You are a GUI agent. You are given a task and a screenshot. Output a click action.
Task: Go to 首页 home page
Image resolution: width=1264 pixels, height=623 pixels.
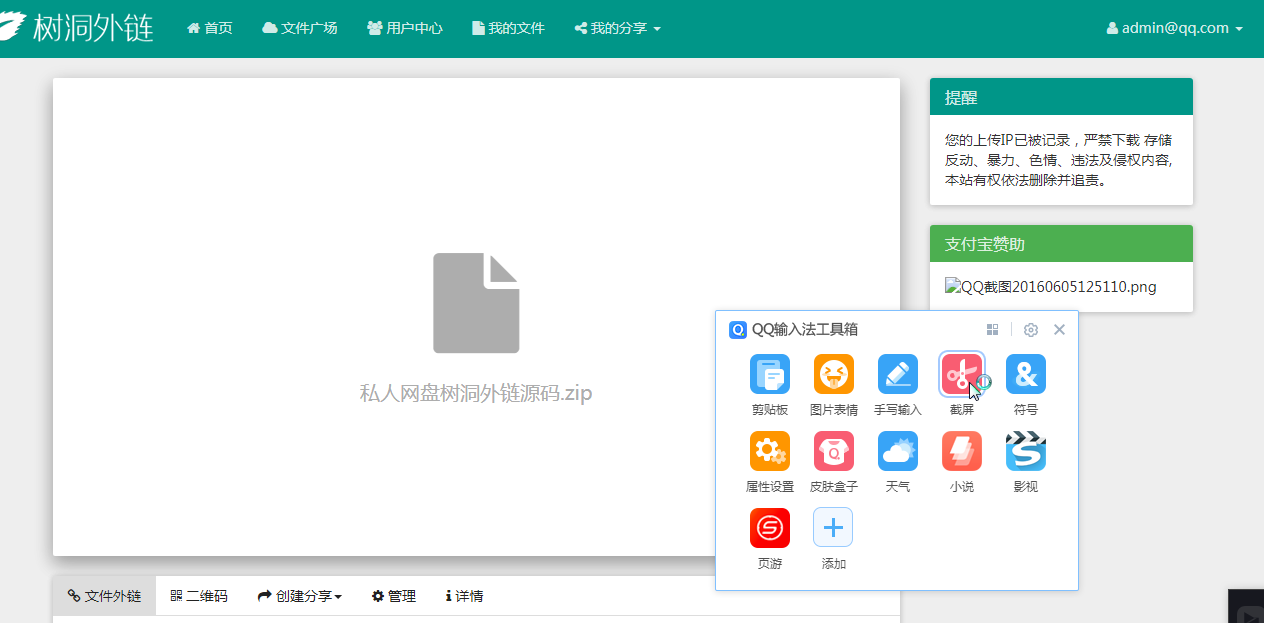click(x=210, y=28)
